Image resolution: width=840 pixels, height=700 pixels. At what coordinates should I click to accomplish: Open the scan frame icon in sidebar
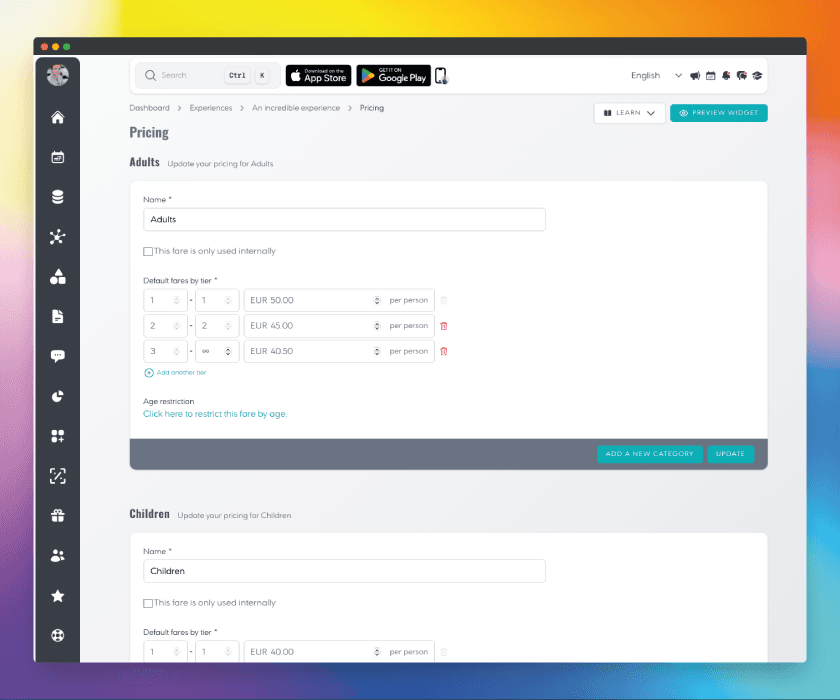(x=57, y=476)
